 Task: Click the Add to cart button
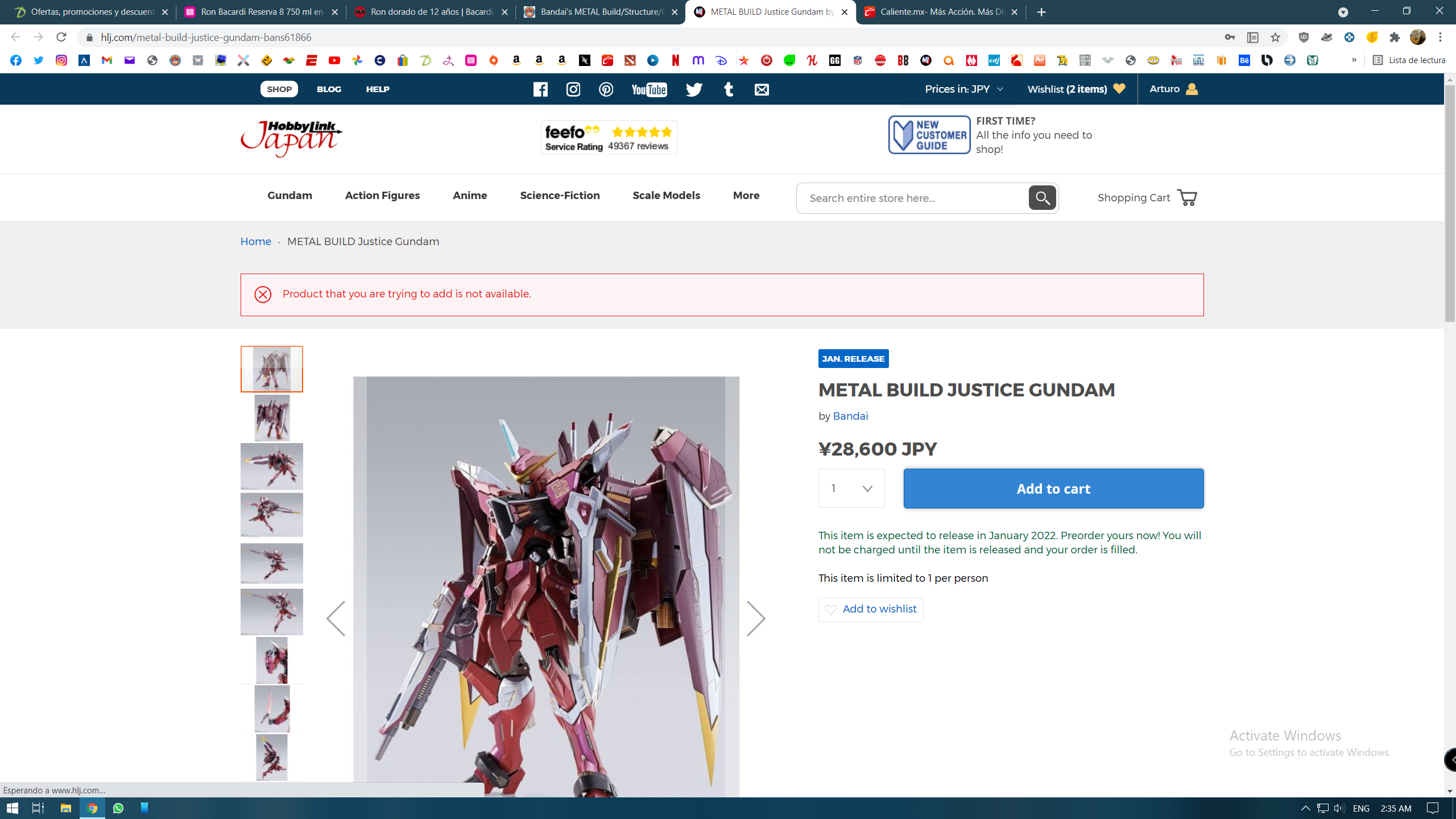1053,489
